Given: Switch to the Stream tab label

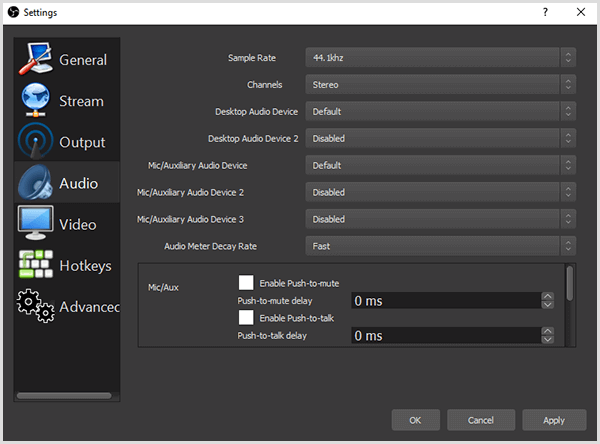Looking at the screenshot, I should [82, 101].
